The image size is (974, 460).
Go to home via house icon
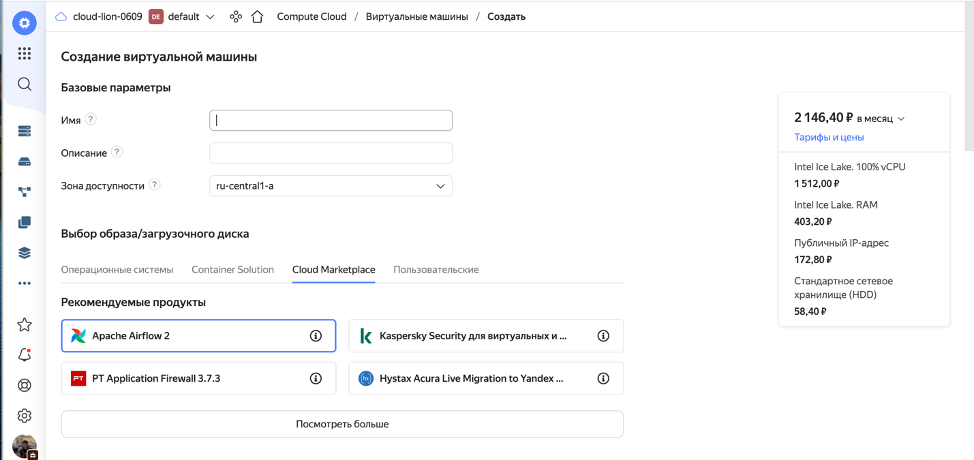pos(257,17)
